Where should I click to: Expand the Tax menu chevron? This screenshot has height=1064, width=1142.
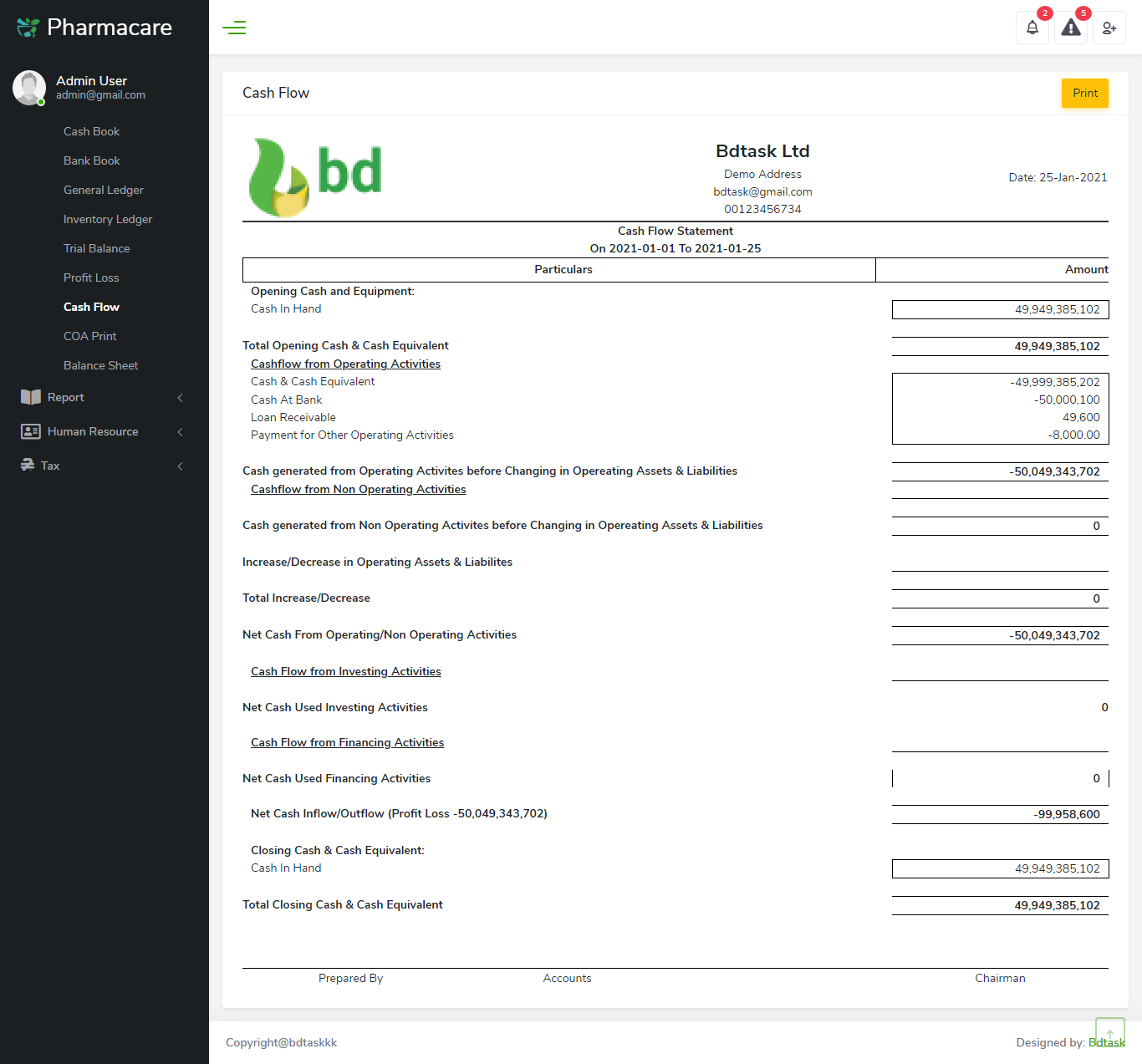point(181,466)
